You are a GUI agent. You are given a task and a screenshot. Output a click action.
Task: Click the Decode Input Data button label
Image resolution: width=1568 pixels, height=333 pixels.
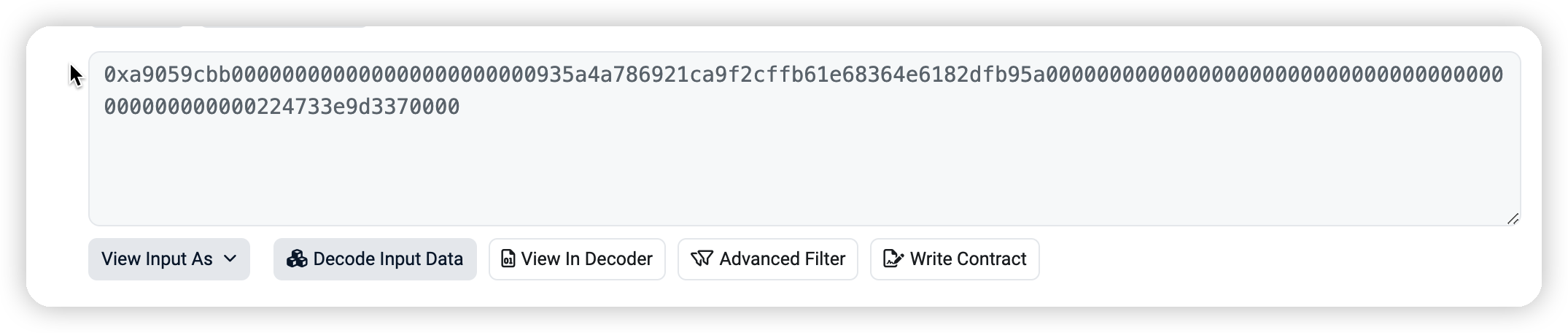point(388,259)
